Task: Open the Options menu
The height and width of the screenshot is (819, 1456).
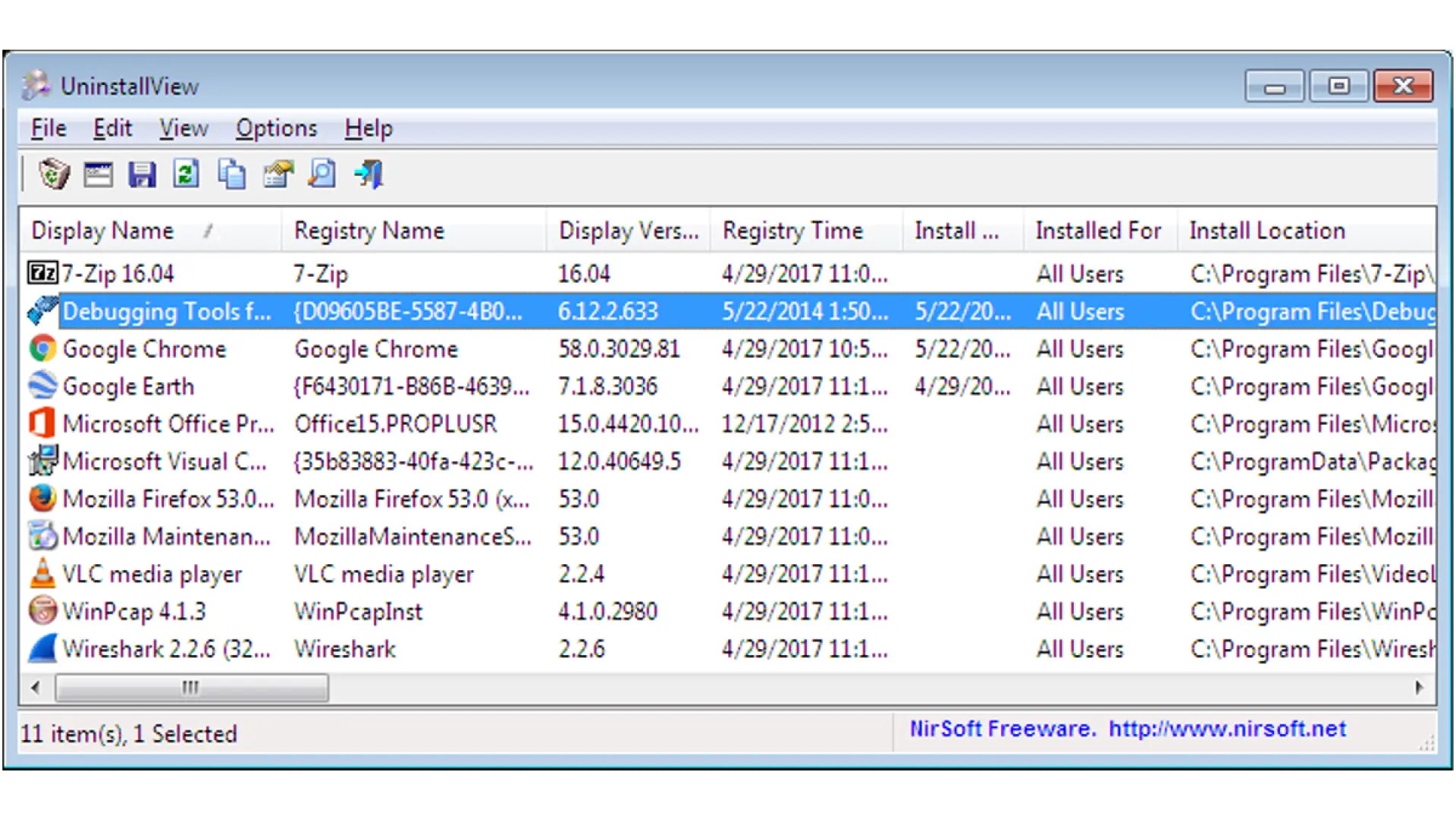Action: point(276,128)
